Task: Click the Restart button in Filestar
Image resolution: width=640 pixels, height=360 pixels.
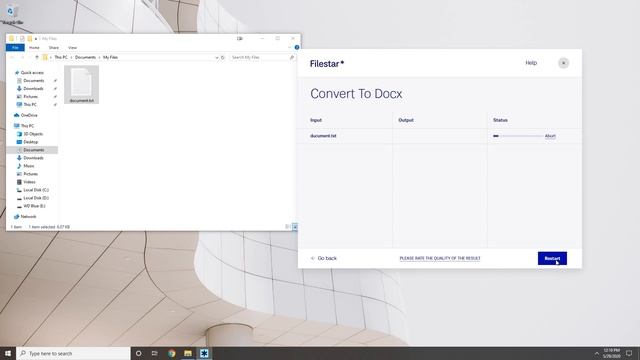Action: point(552,258)
